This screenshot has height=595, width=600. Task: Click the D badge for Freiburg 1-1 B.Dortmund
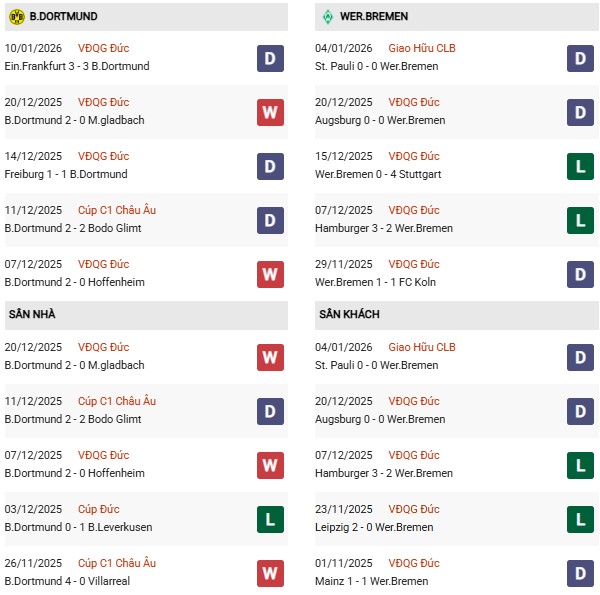[x=270, y=166]
